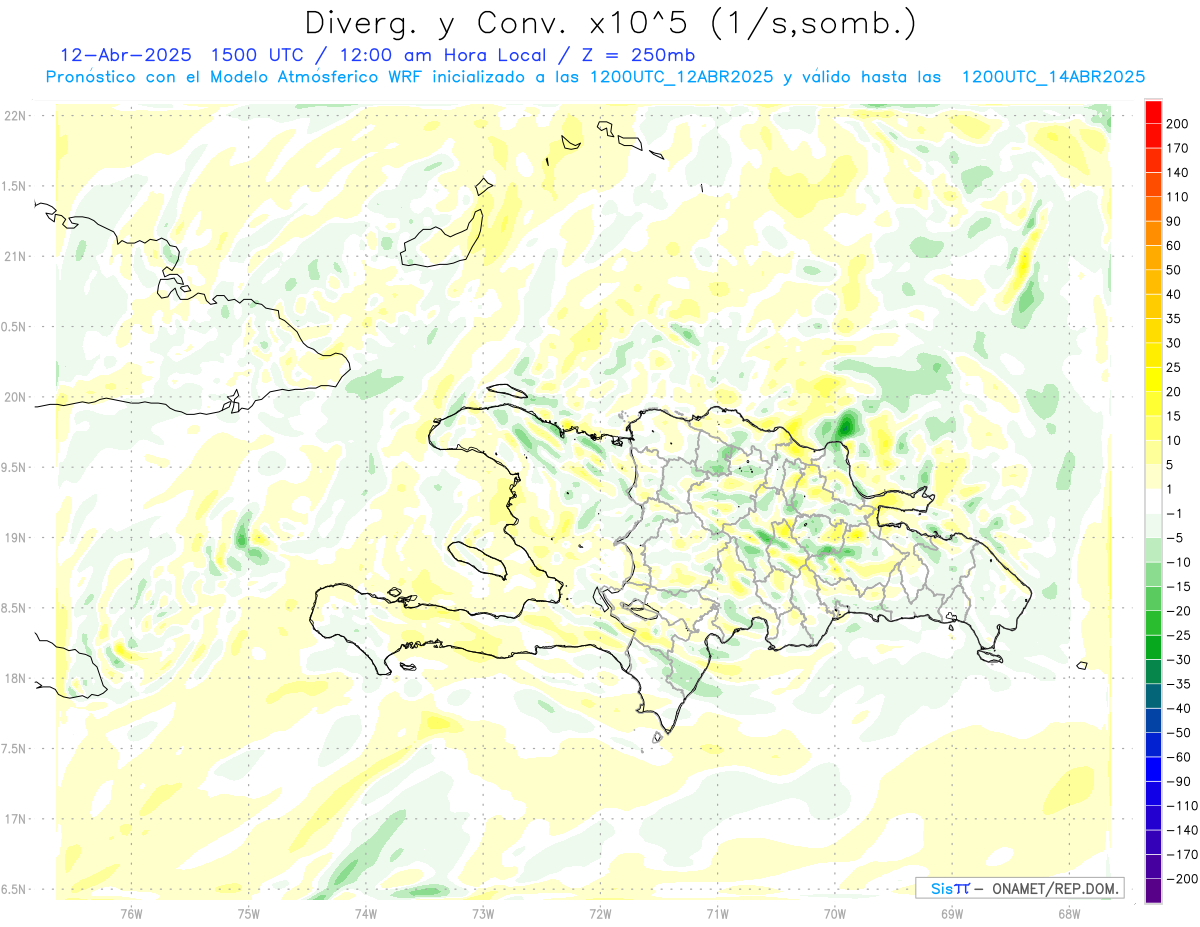Click the '-30' colorbar value
Viewport: 1200px width, 927px height.
coord(1179,659)
